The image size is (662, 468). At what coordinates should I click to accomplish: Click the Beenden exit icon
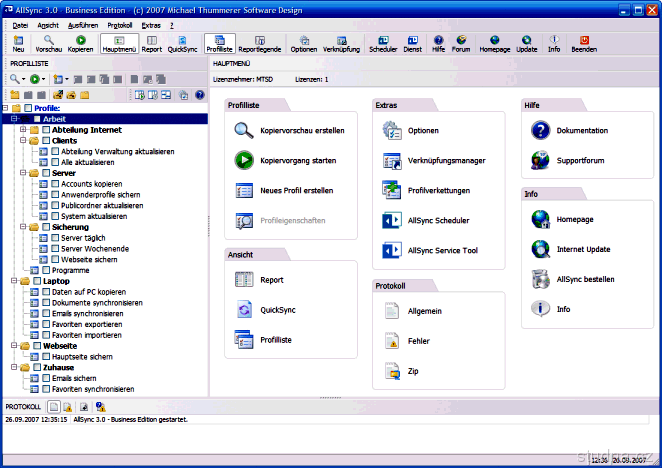(584, 42)
